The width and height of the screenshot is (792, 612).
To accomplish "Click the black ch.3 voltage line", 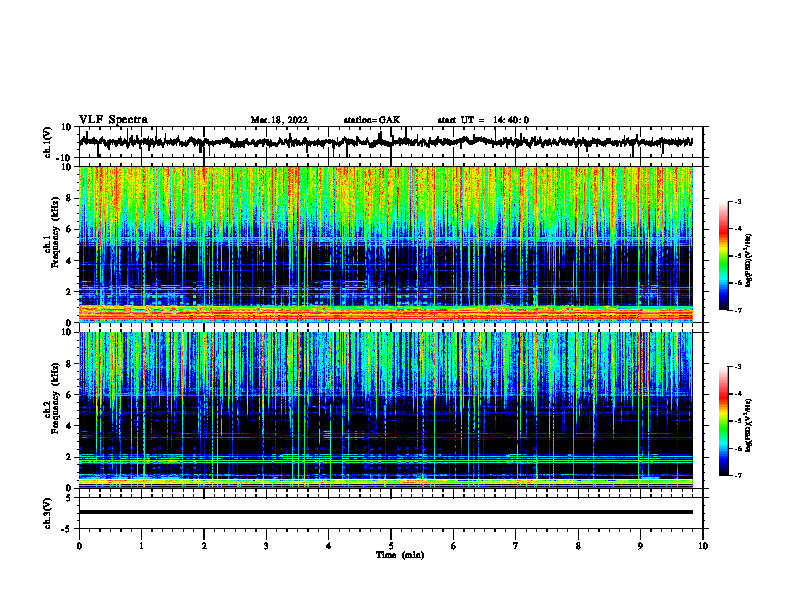I will point(385,512).
